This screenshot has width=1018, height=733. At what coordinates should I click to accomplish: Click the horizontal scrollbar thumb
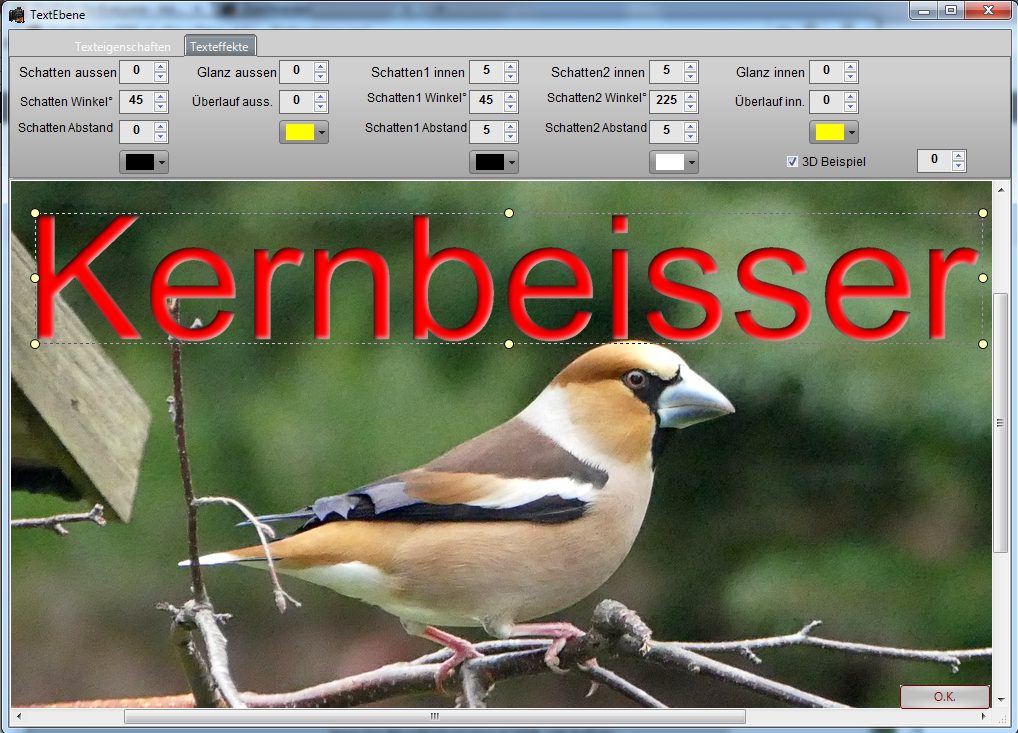[434, 717]
